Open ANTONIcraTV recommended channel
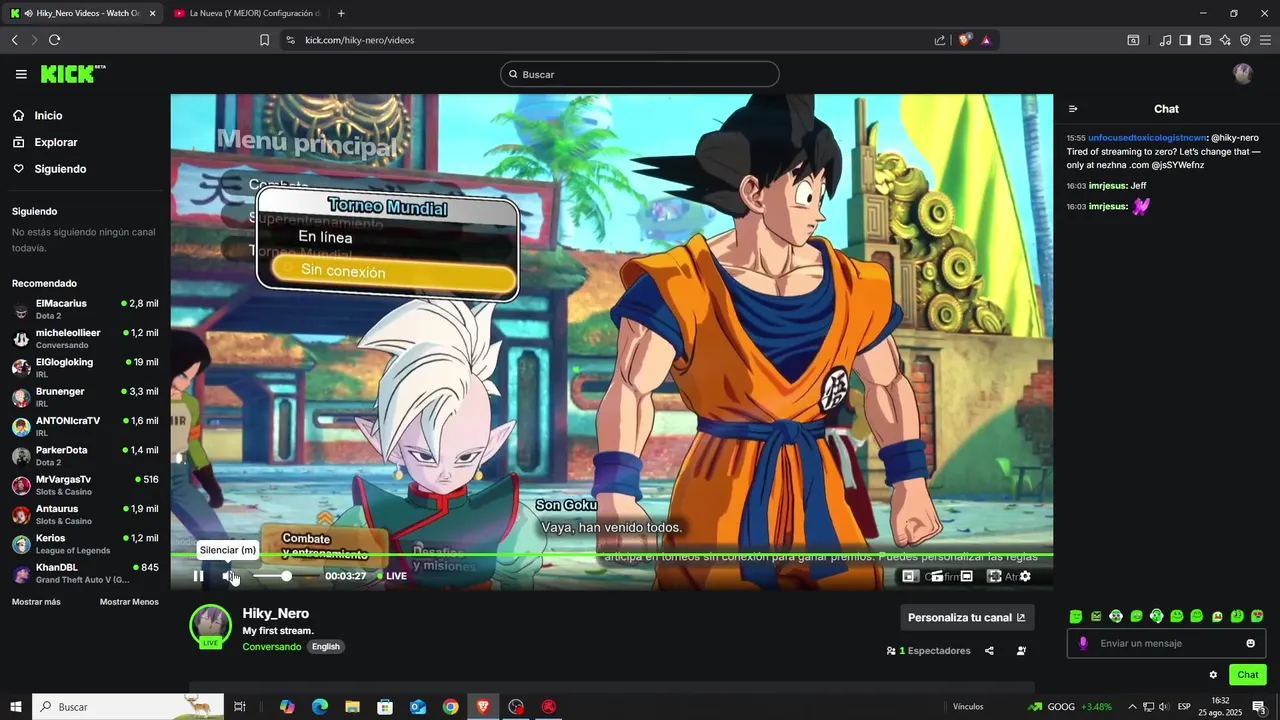1280x720 pixels. point(85,426)
